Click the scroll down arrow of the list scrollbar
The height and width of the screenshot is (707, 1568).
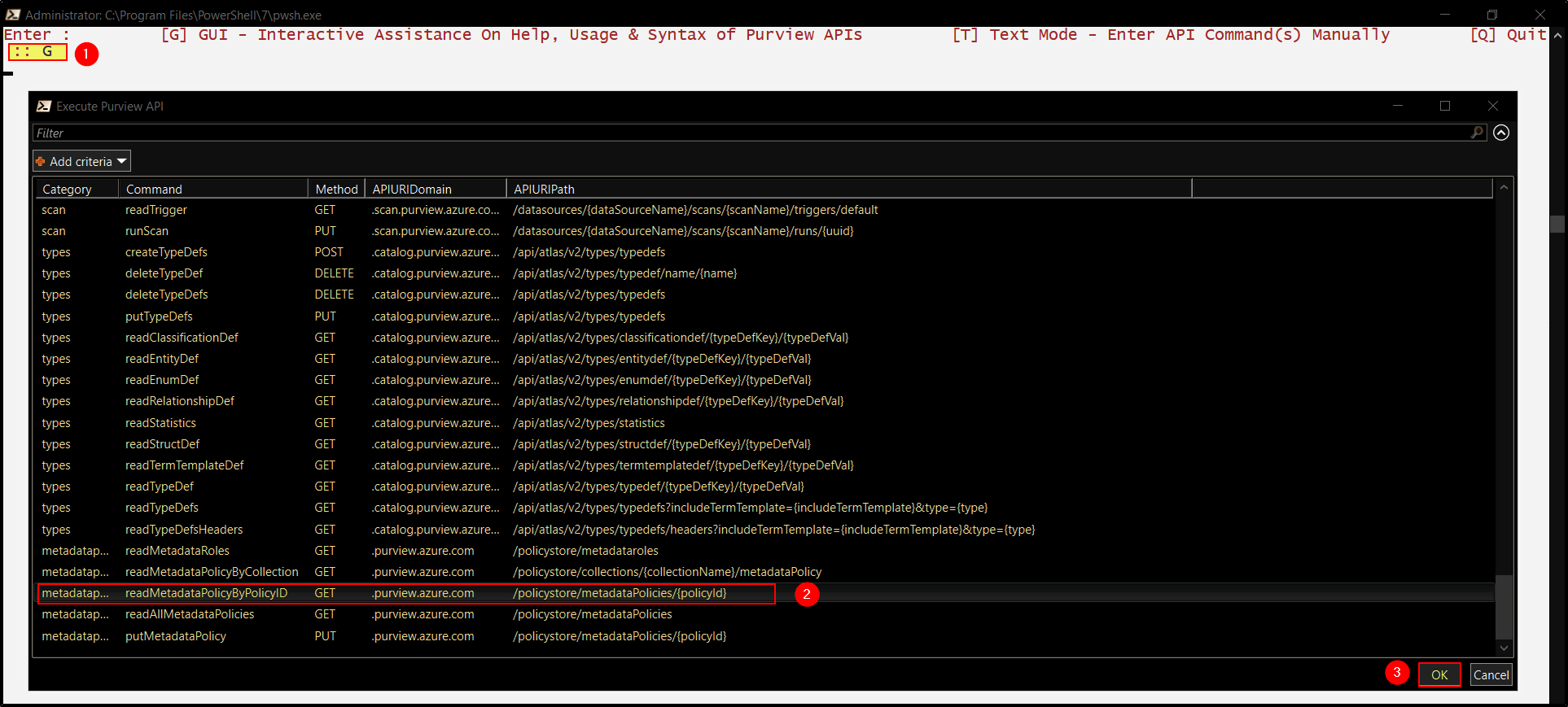(1504, 648)
